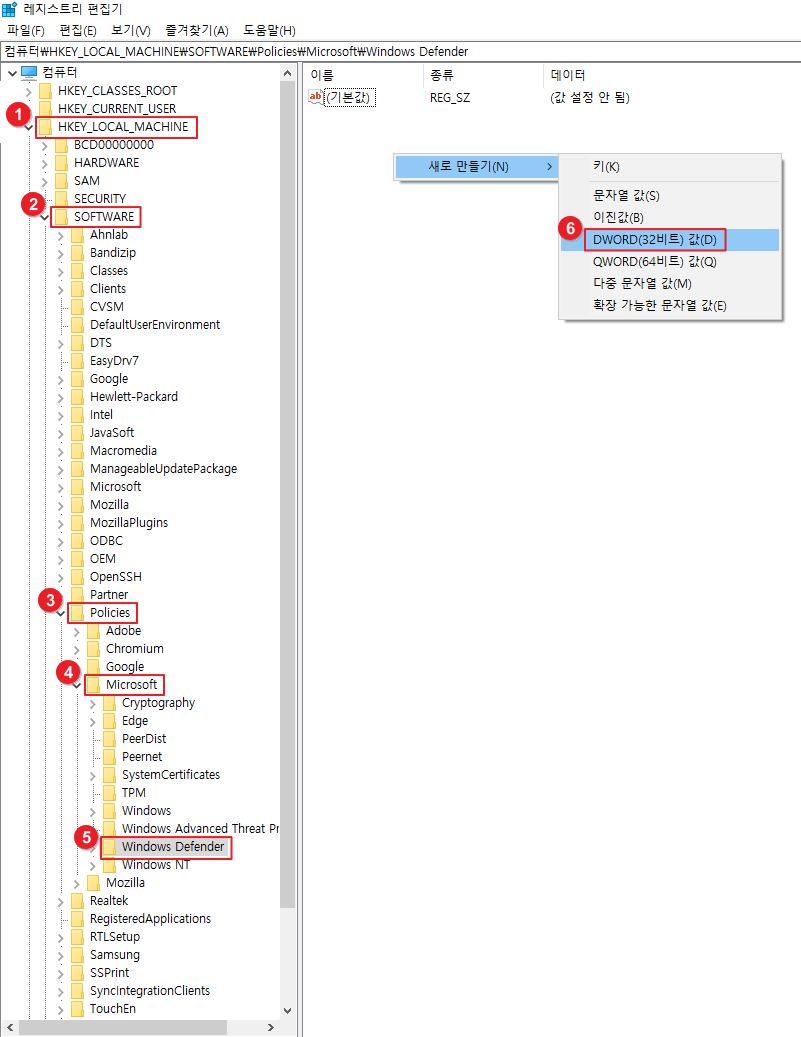Image resolution: width=801 pixels, height=1037 pixels.
Task: Click the Mozilla folder icon under SOFTWARE
Action: (x=77, y=505)
